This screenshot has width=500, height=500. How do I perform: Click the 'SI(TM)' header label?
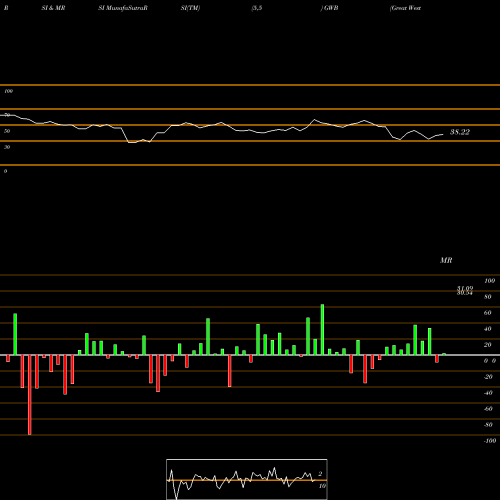click(190, 8)
